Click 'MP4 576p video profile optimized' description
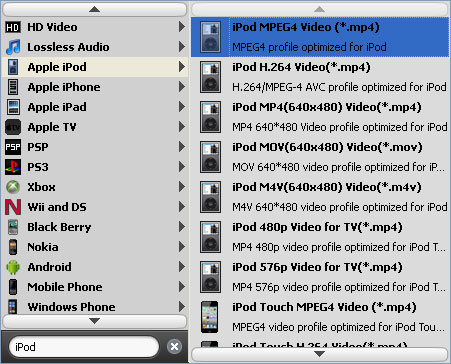 [339, 287]
